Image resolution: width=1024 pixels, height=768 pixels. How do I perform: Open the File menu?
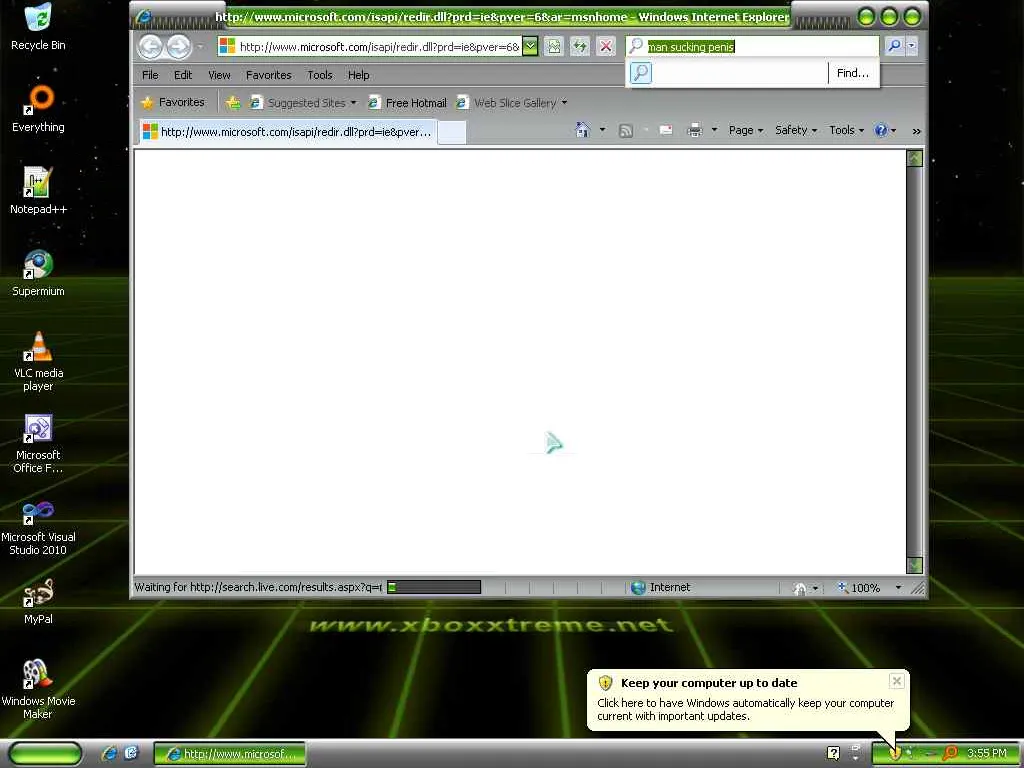coord(150,75)
